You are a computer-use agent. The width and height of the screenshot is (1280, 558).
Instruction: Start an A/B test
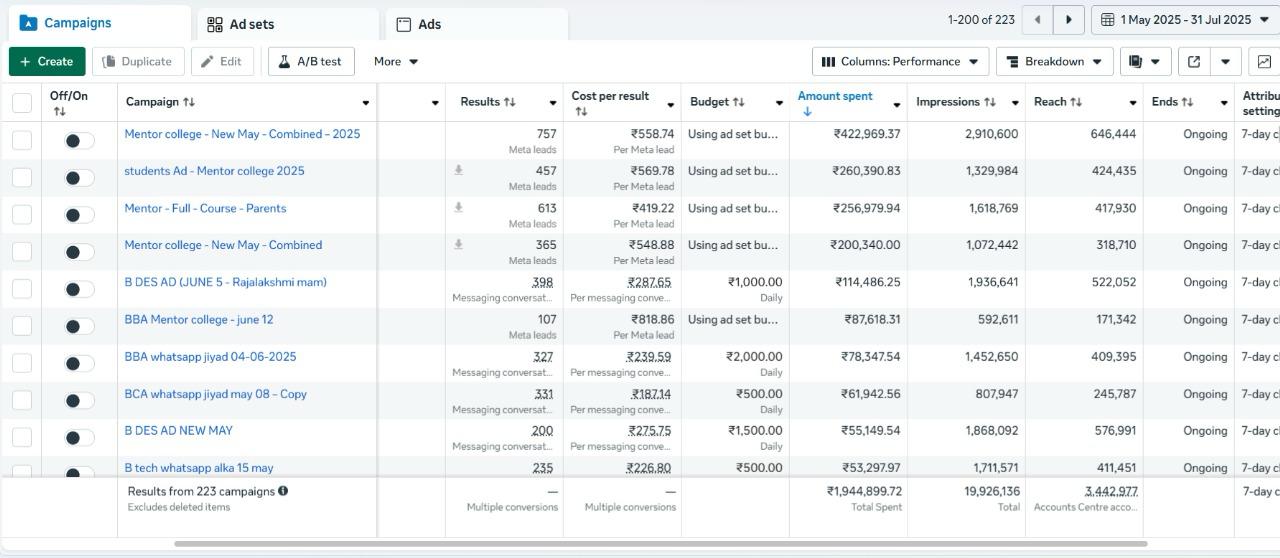311,61
